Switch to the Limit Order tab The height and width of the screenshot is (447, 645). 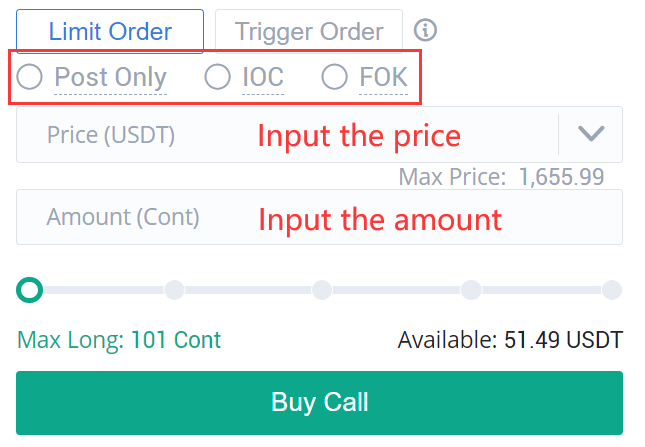[110, 32]
